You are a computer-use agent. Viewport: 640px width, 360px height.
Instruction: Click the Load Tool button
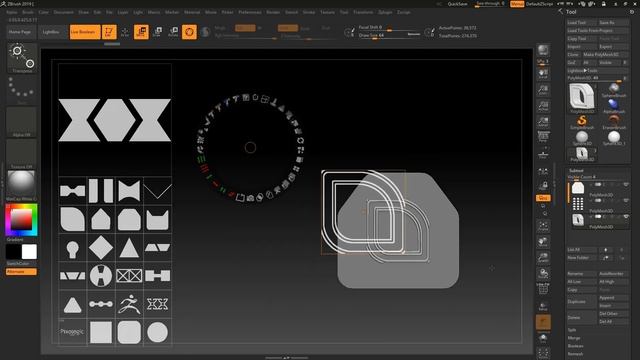tap(582, 22)
